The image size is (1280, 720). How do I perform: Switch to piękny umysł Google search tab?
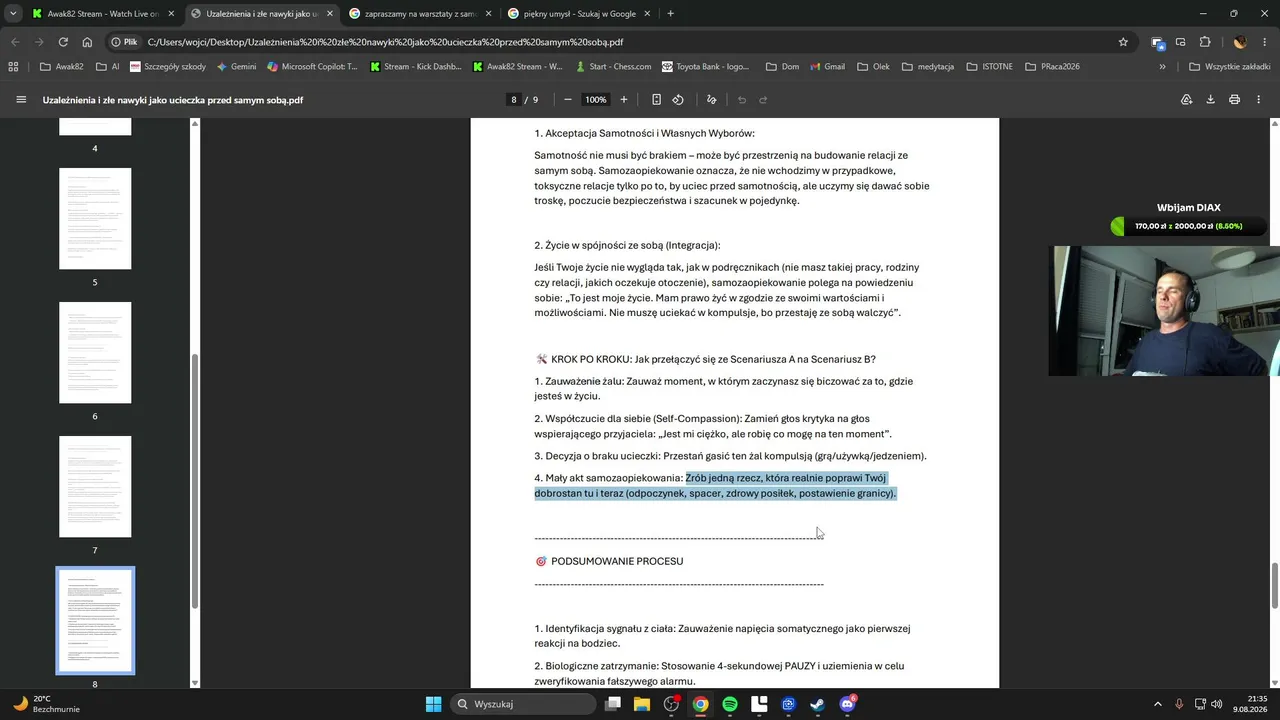coord(578,14)
